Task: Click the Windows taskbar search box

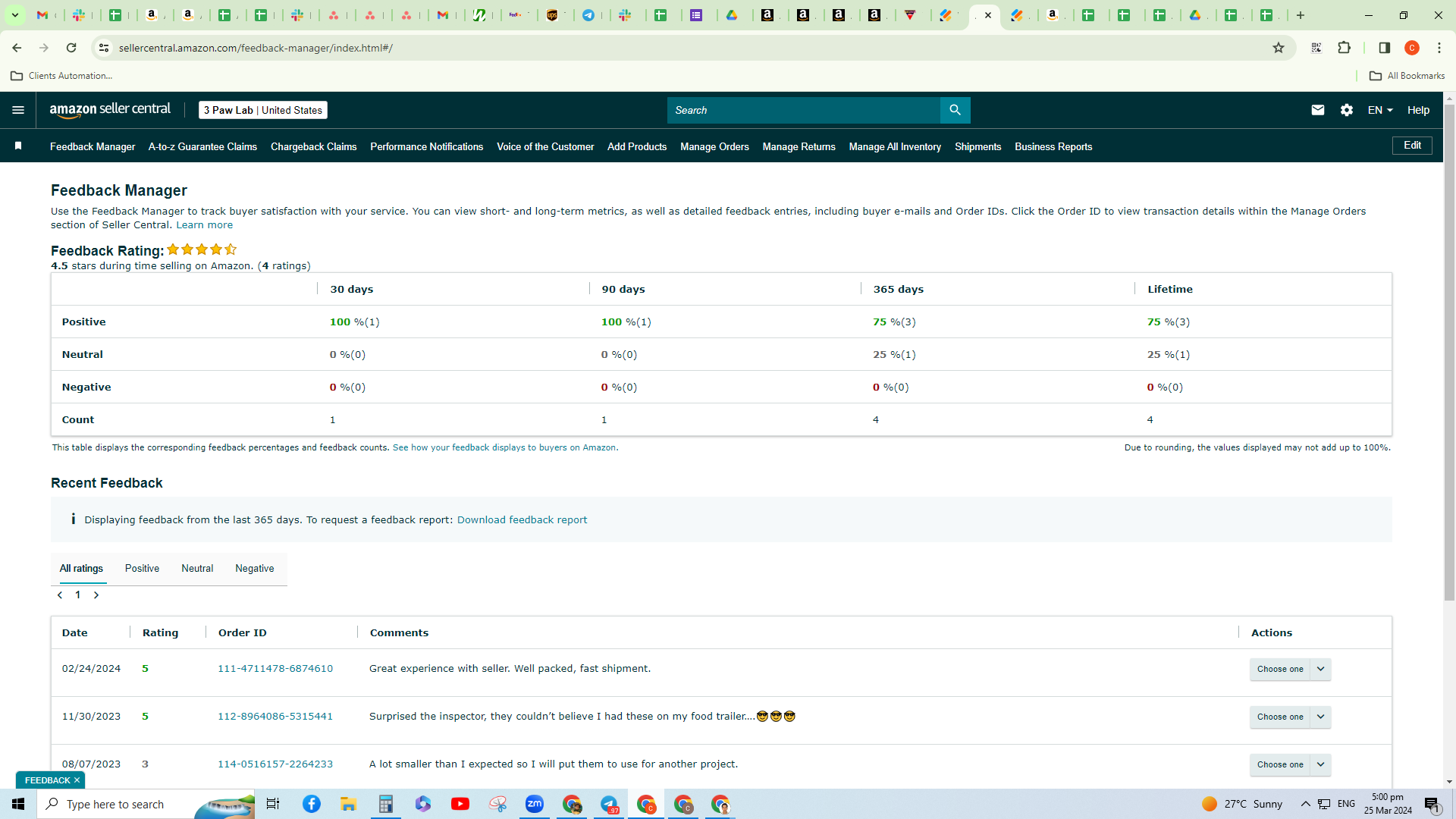Action: tap(146, 804)
